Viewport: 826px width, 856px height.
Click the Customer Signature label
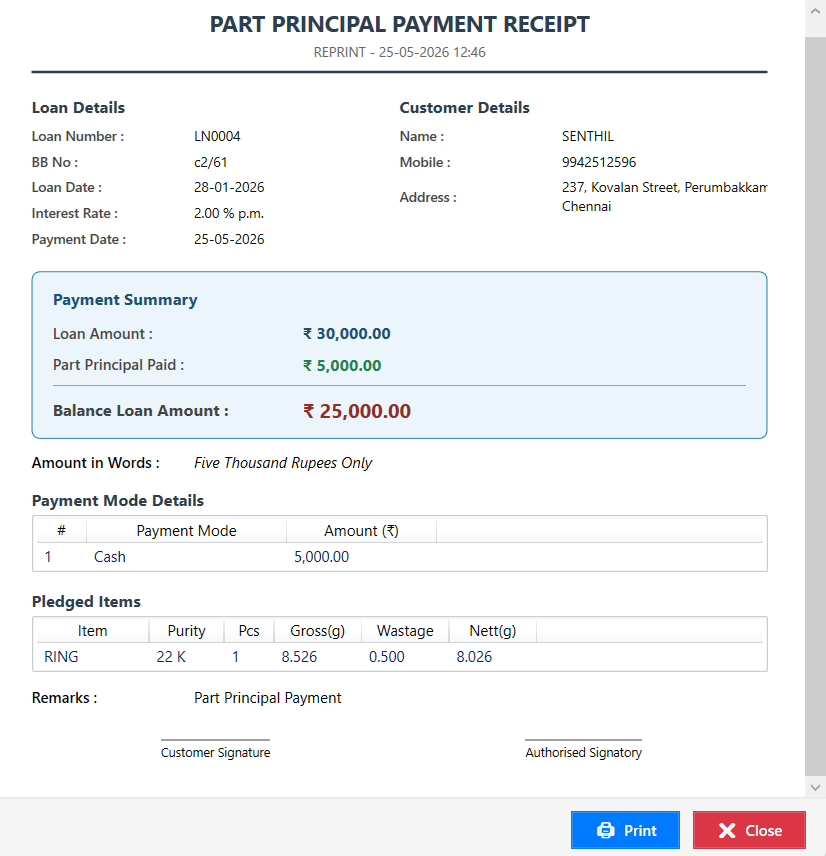tap(215, 752)
